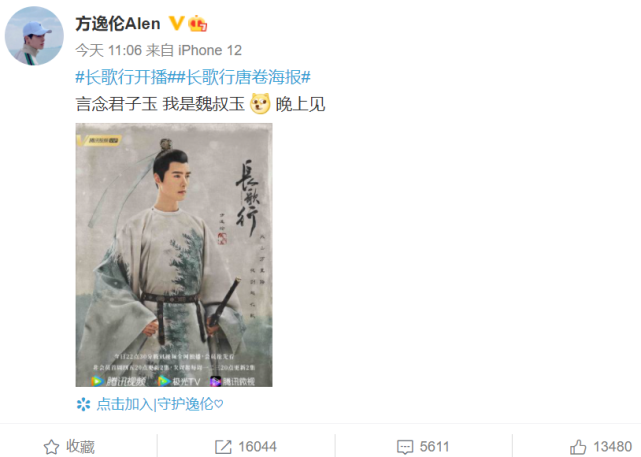
Task: Click the comment bubble icon
Action: (405, 447)
